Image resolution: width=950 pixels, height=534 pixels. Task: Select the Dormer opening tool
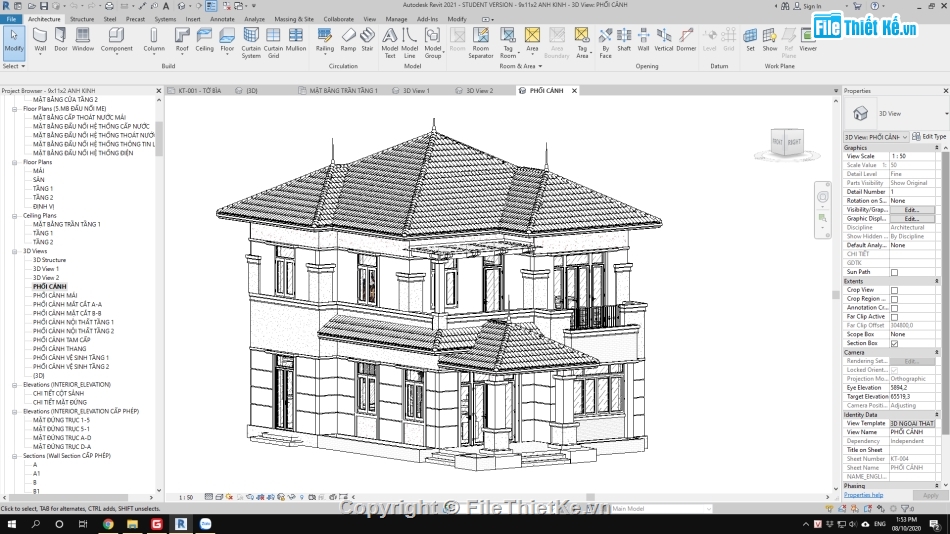686,40
